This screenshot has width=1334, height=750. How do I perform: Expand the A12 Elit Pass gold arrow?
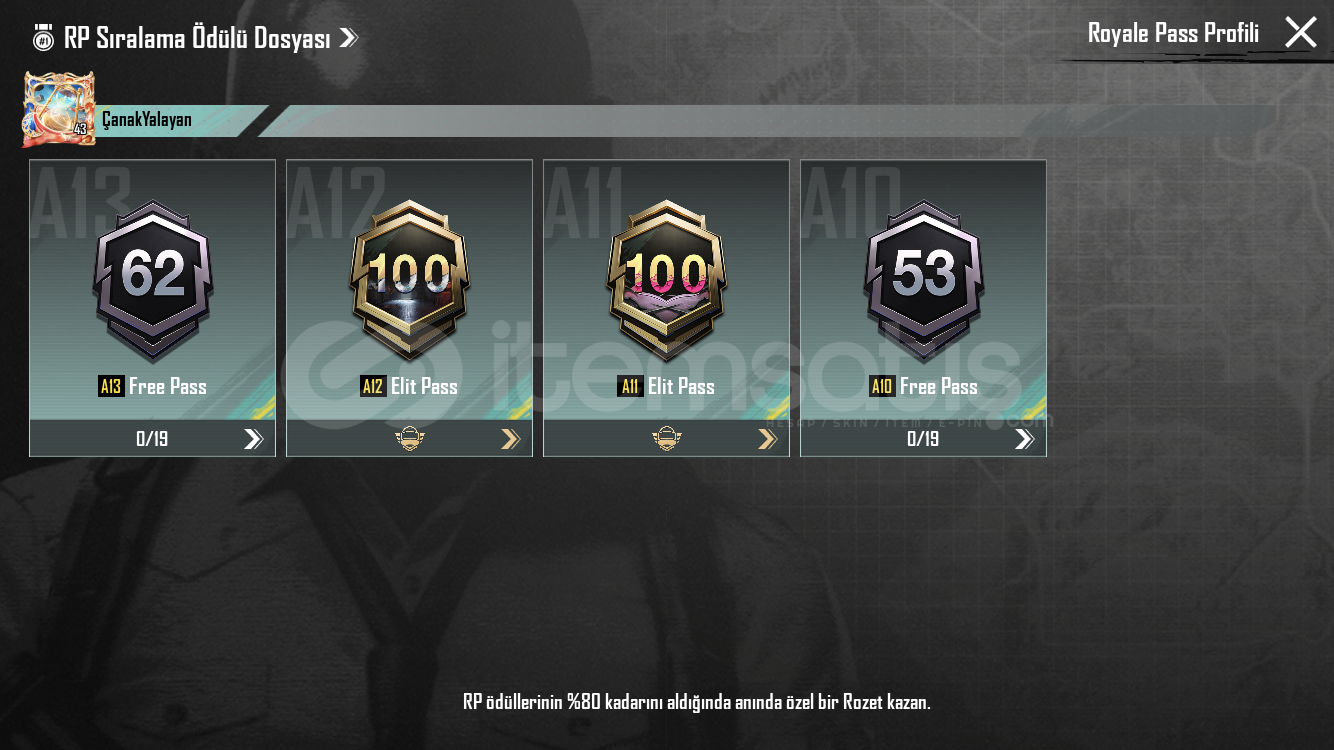coord(510,438)
